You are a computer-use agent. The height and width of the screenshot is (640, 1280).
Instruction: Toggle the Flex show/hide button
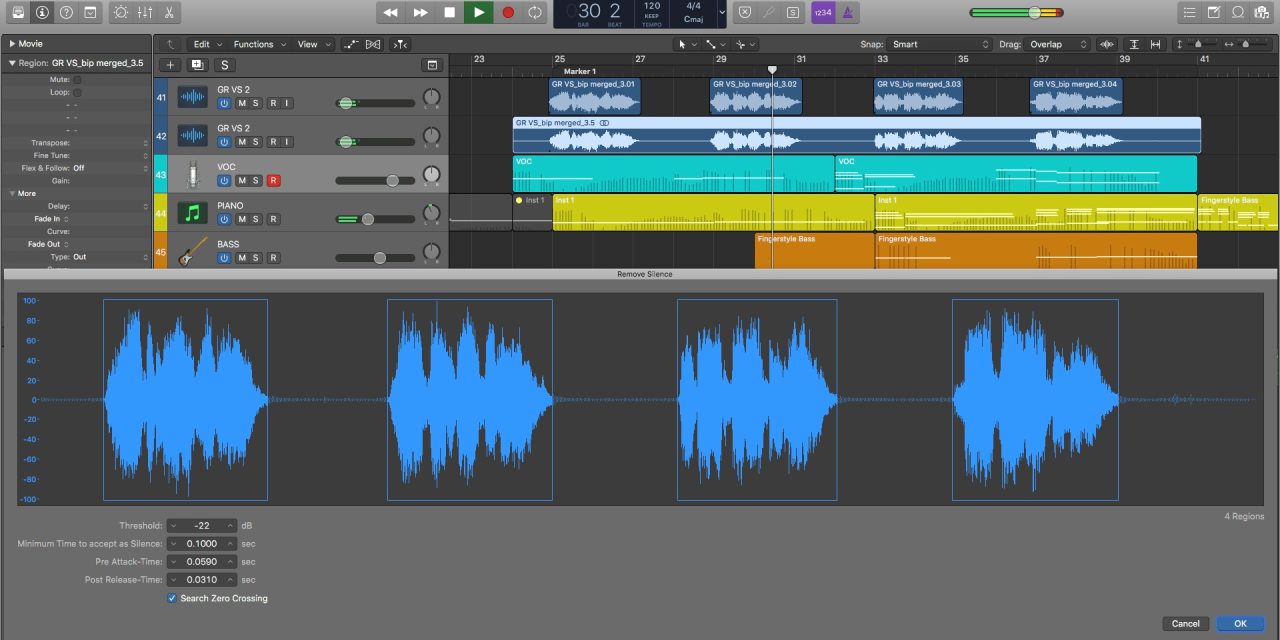pyautogui.click(x=373, y=44)
